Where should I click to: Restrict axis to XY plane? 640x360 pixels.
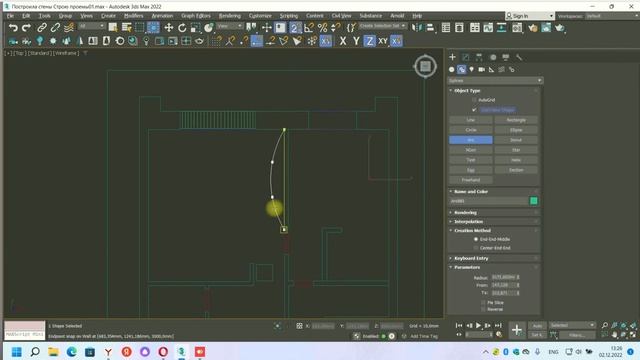pos(383,41)
